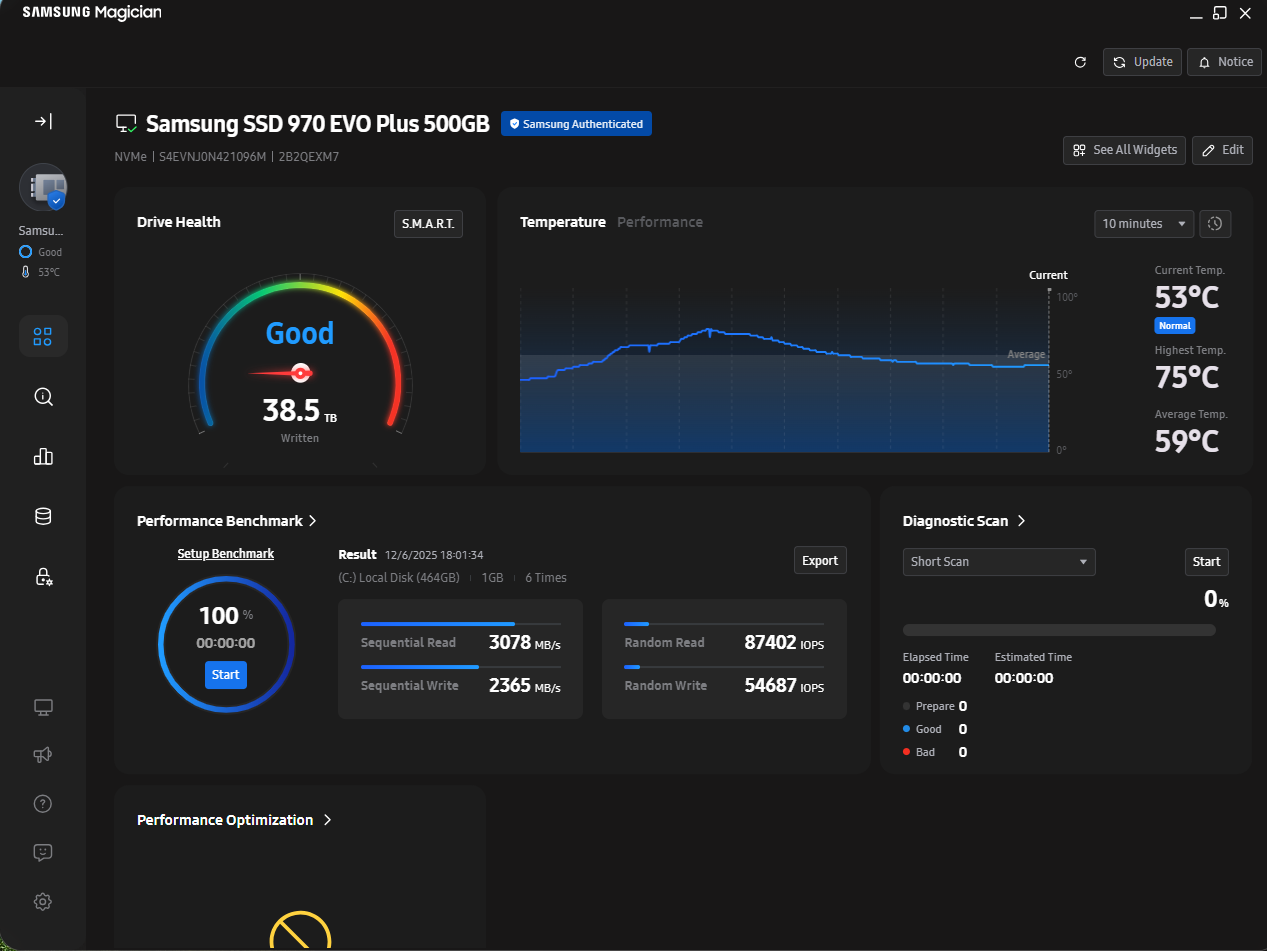1267x951 pixels.
Task: Click the 38.5 TB Written value
Action: click(300, 411)
